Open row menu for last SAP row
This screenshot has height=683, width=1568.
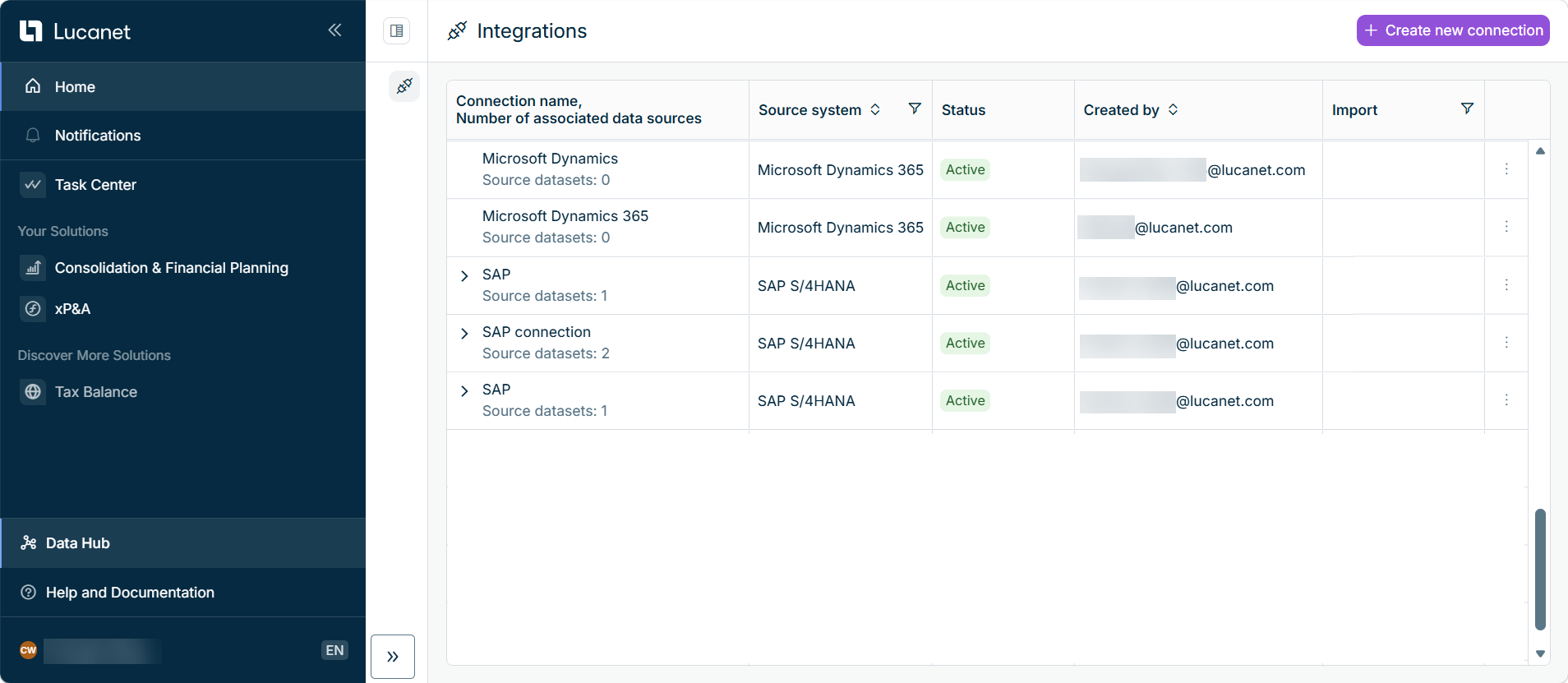point(1506,400)
